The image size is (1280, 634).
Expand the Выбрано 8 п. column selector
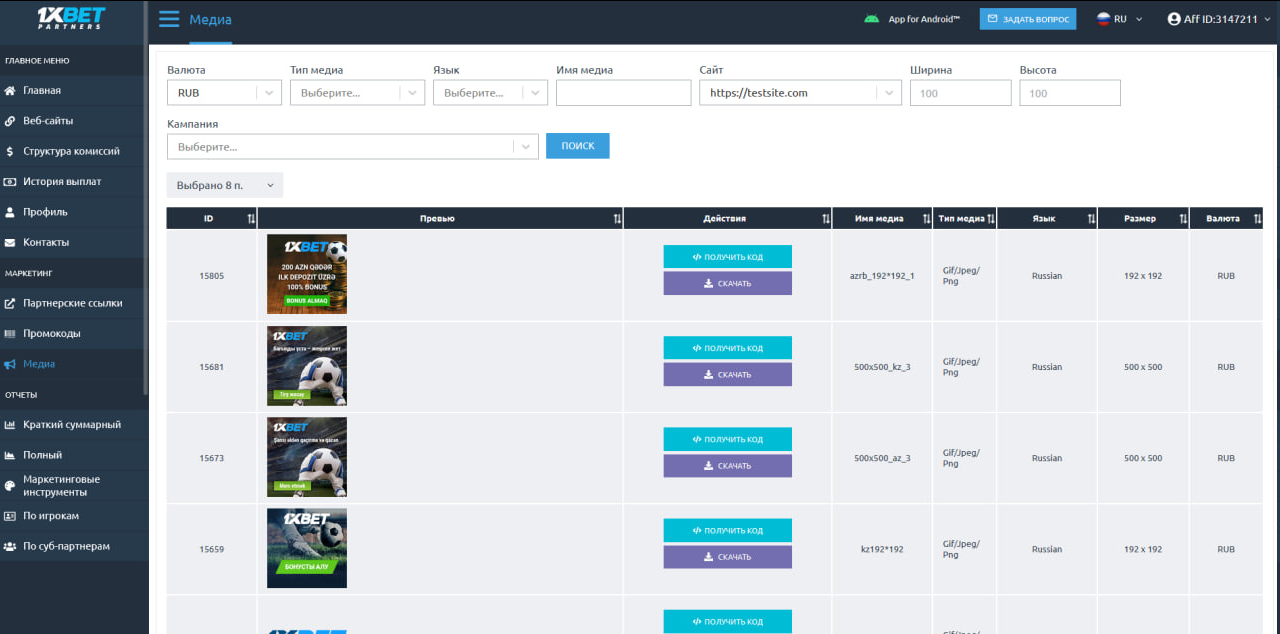click(x=225, y=186)
